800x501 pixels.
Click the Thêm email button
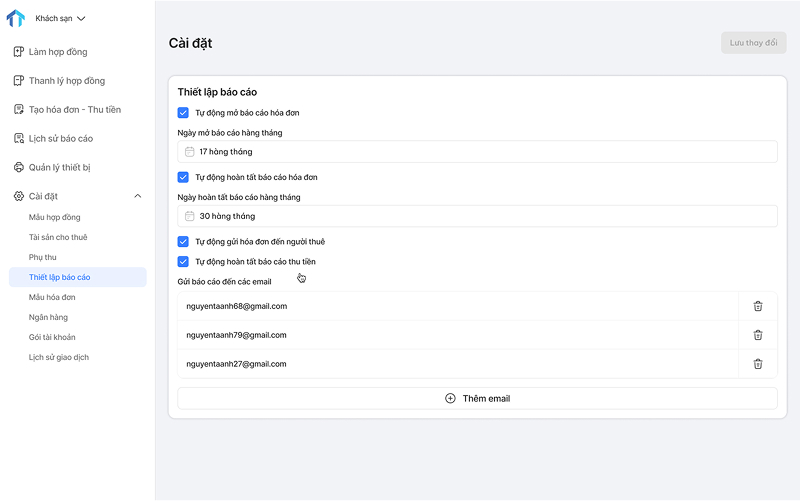(x=477, y=398)
